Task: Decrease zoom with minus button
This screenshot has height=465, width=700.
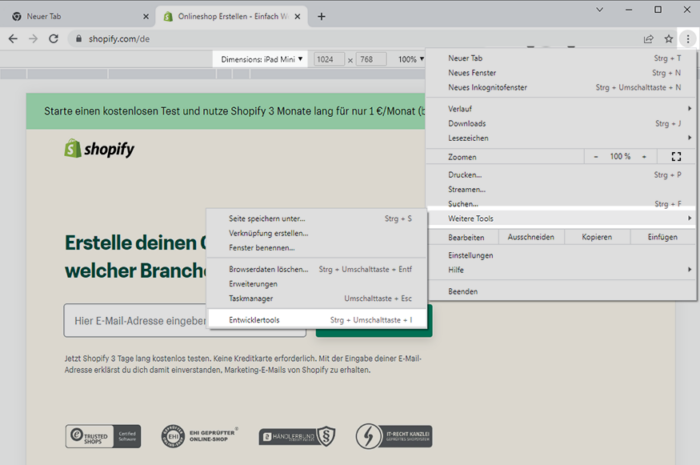Action: pyautogui.click(x=596, y=157)
